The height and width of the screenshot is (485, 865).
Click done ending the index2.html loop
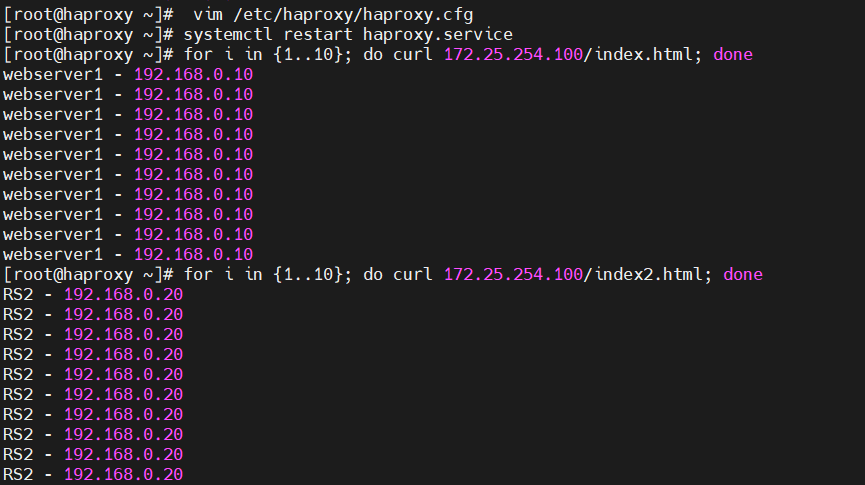[743, 274]
